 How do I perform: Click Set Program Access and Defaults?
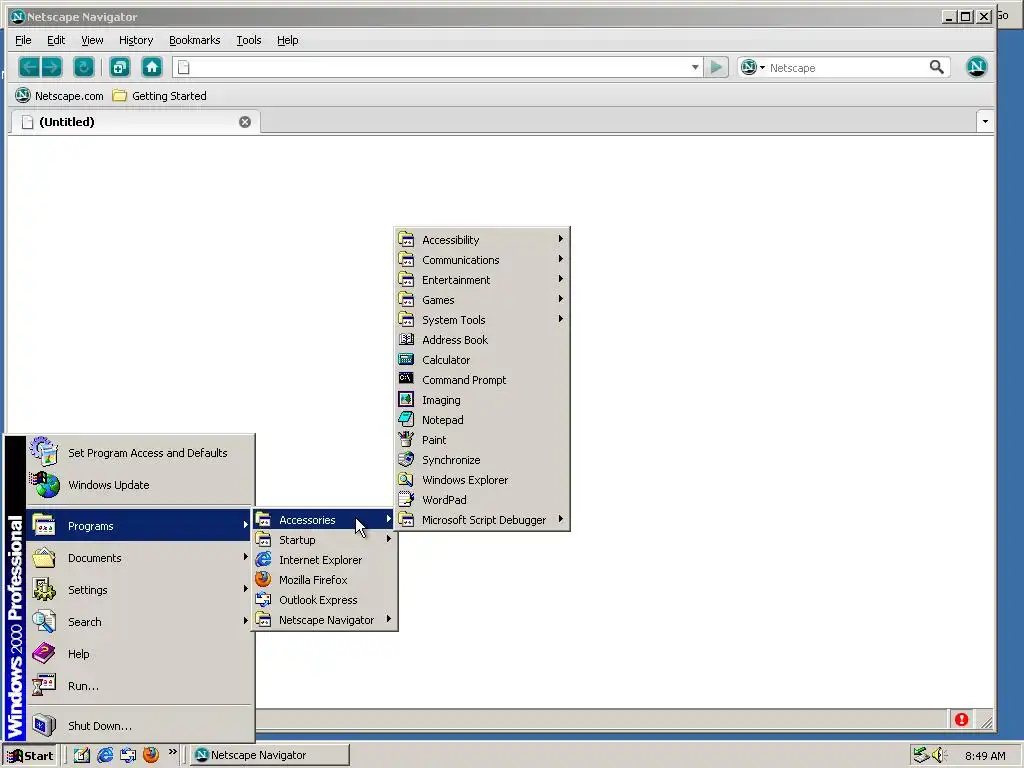[x=140, y=453]
